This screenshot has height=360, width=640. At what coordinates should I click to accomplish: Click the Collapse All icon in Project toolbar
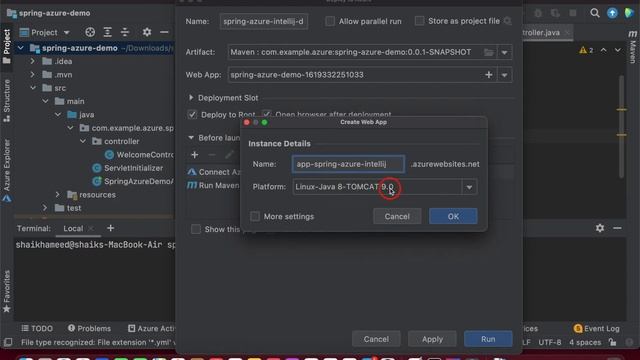coord(125,32)
